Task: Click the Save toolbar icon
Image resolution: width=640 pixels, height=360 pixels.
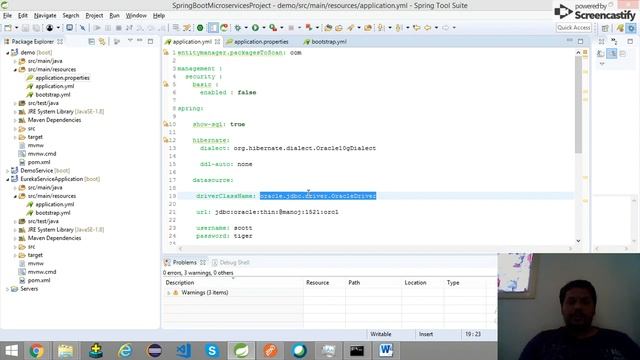Action: point(25,28)
